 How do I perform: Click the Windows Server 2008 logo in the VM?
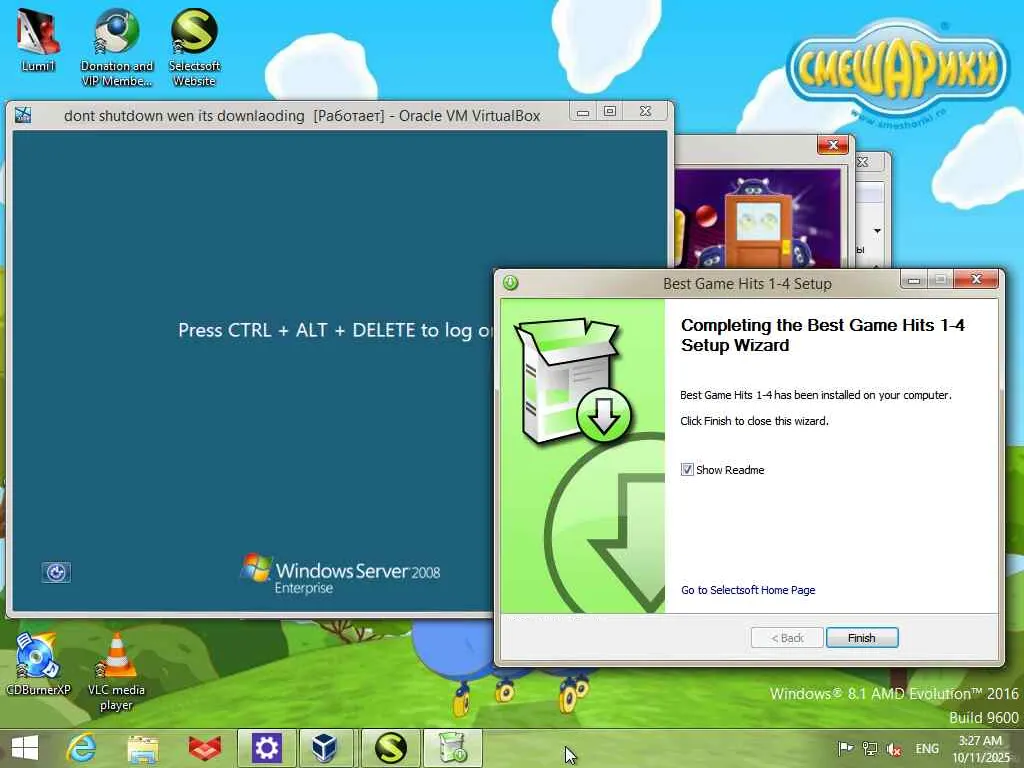340,575
